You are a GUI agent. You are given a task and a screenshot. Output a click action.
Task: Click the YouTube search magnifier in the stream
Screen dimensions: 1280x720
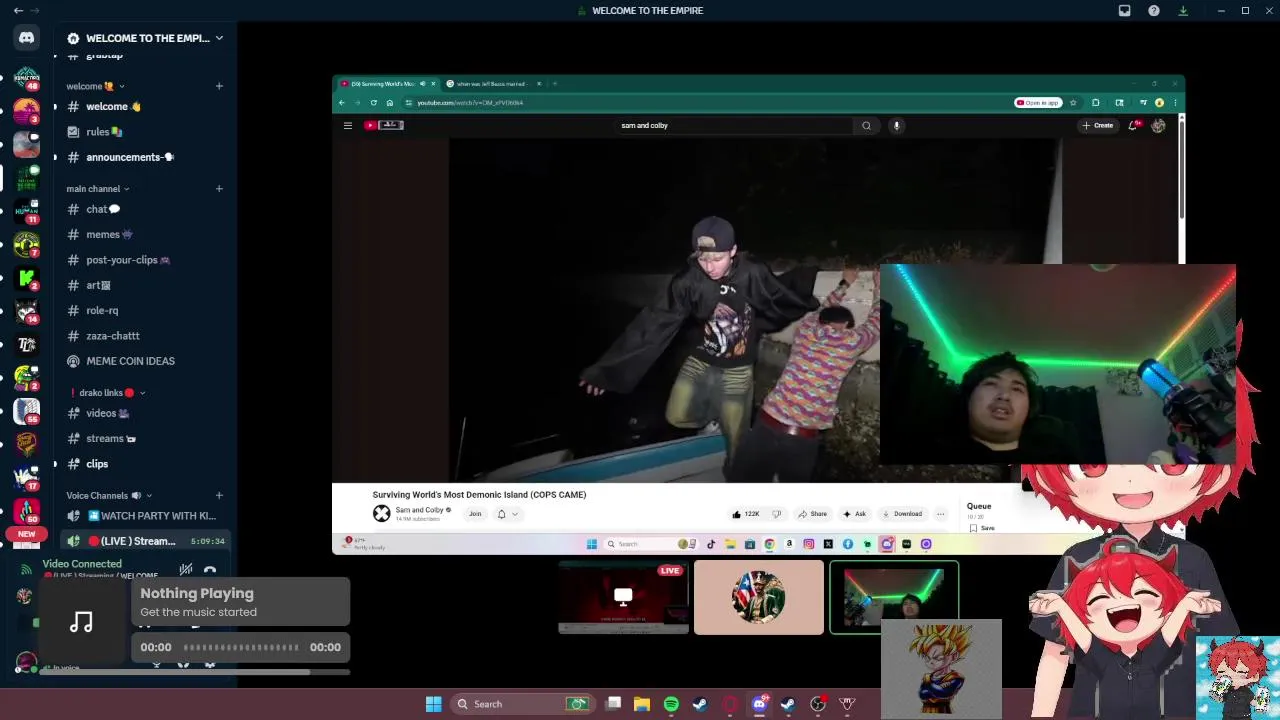coord(866,126)
